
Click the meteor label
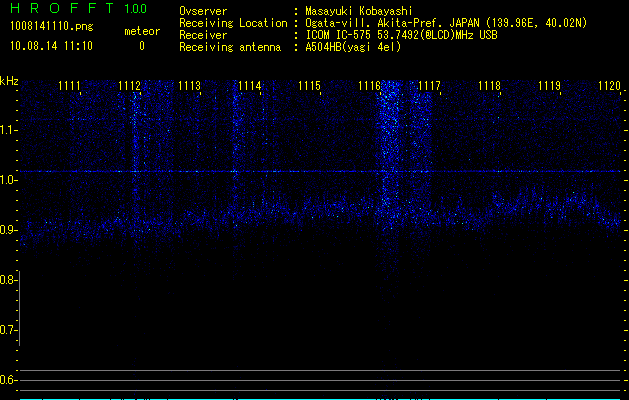pos(142,31)
